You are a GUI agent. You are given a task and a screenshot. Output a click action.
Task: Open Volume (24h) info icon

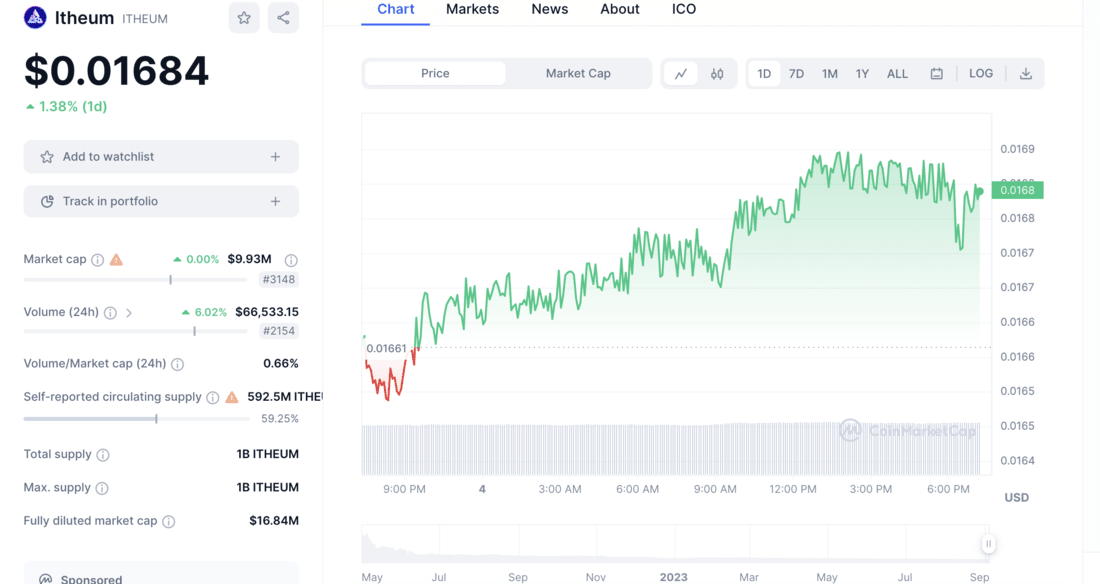[x=110, y=313]
